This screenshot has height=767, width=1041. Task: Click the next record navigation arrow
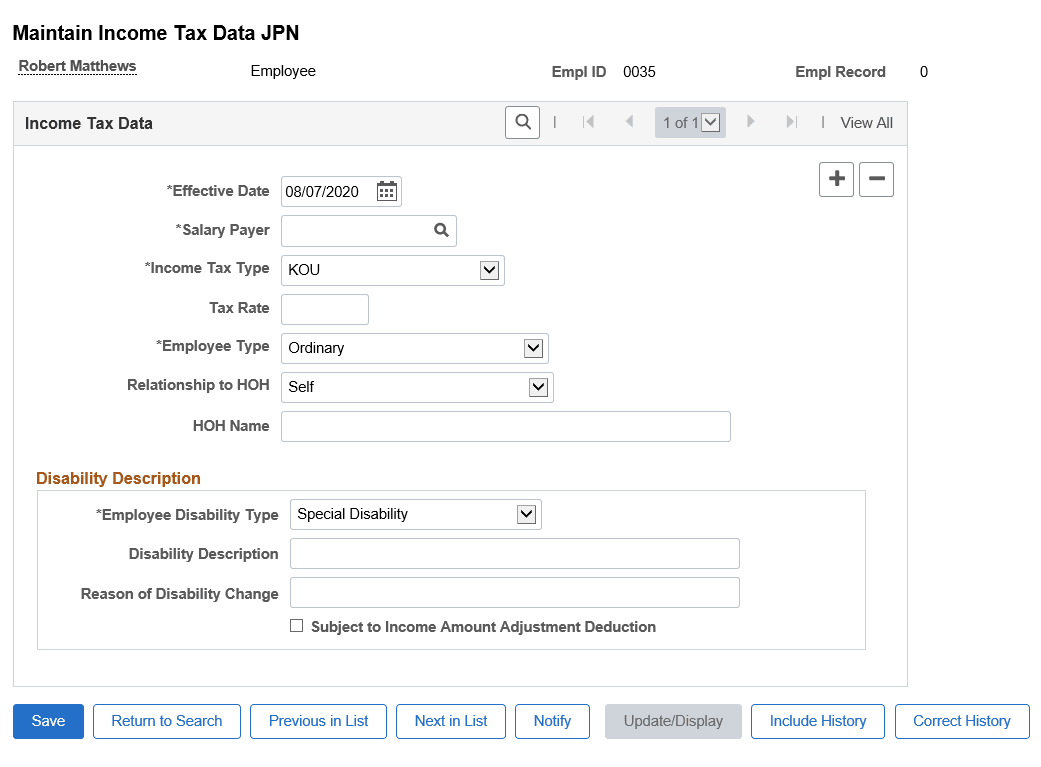751,121
